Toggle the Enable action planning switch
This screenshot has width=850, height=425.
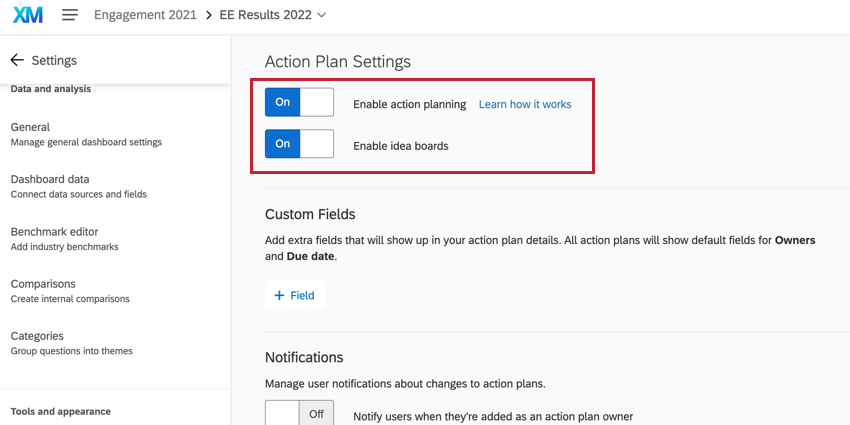299,103
